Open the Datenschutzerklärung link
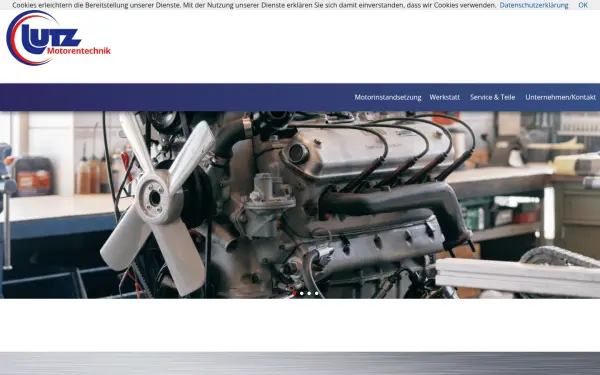Image resolution: width=600 pixels, height=375 pixels. point(533,5)
